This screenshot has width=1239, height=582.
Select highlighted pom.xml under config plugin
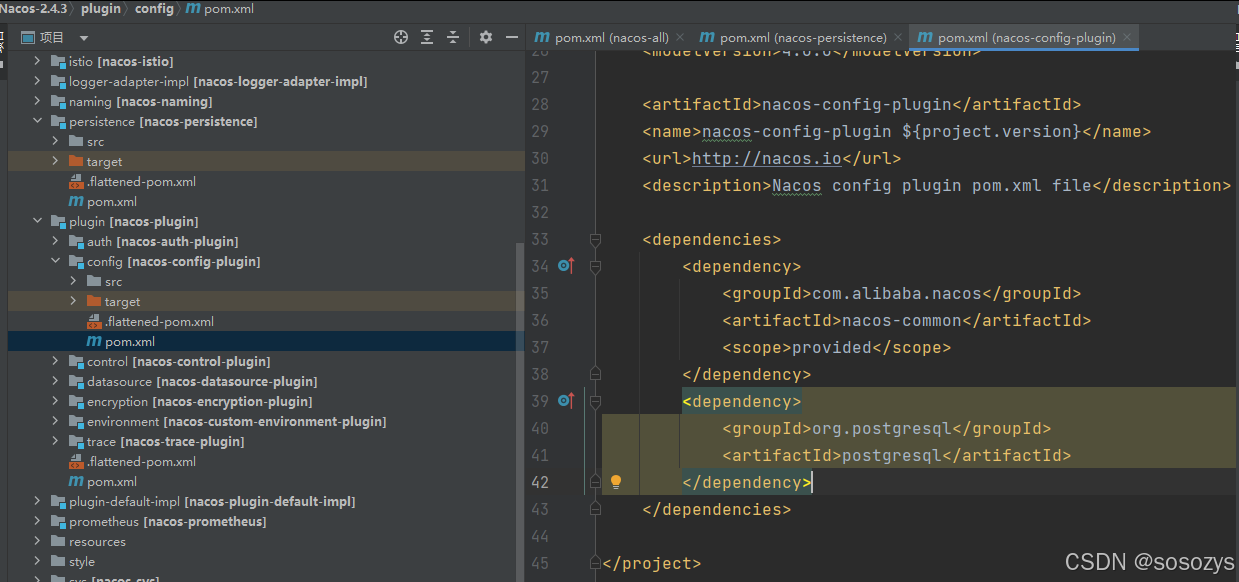coord(130,341)
